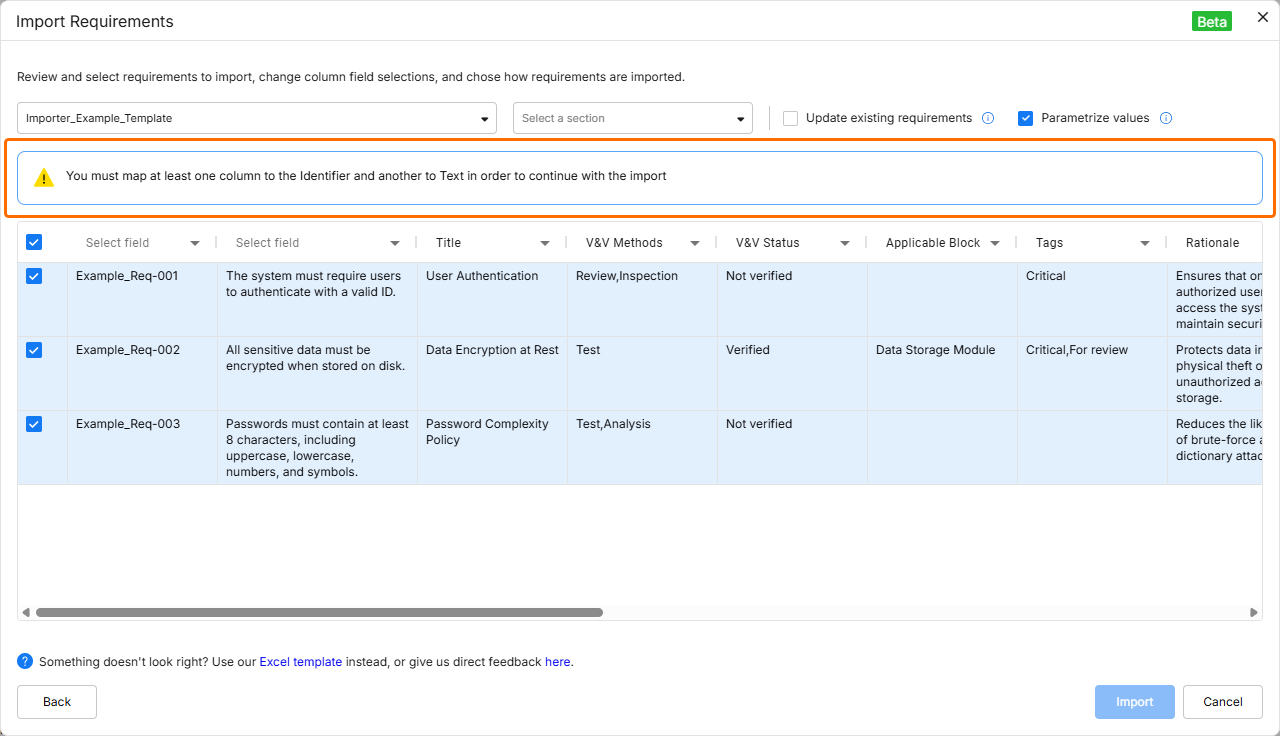Click the Import button
The image size is (1280, 736).
tap(1135, 702)
